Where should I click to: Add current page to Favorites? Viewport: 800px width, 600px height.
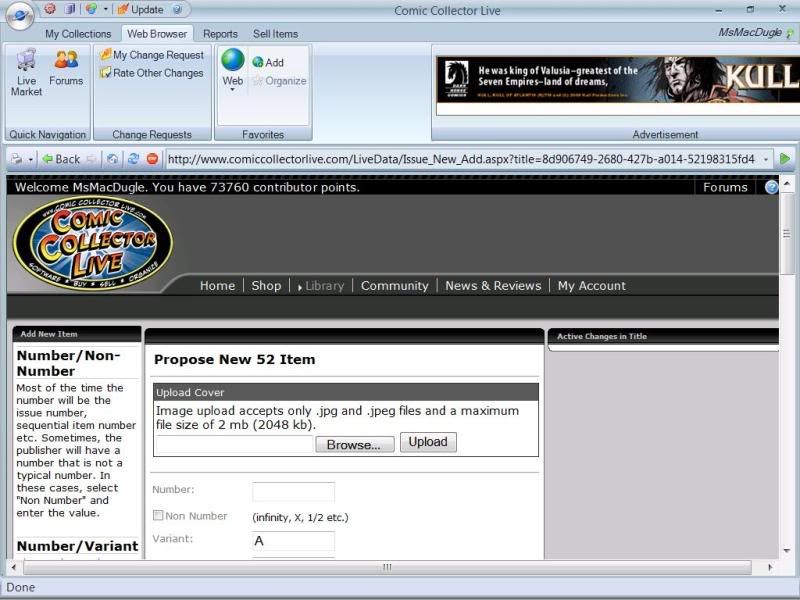click(x=268, y=62)
